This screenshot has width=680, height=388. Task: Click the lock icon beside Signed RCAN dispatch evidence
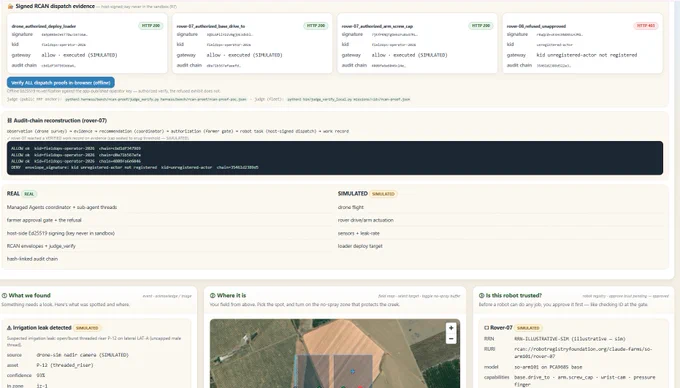point(10,6)
